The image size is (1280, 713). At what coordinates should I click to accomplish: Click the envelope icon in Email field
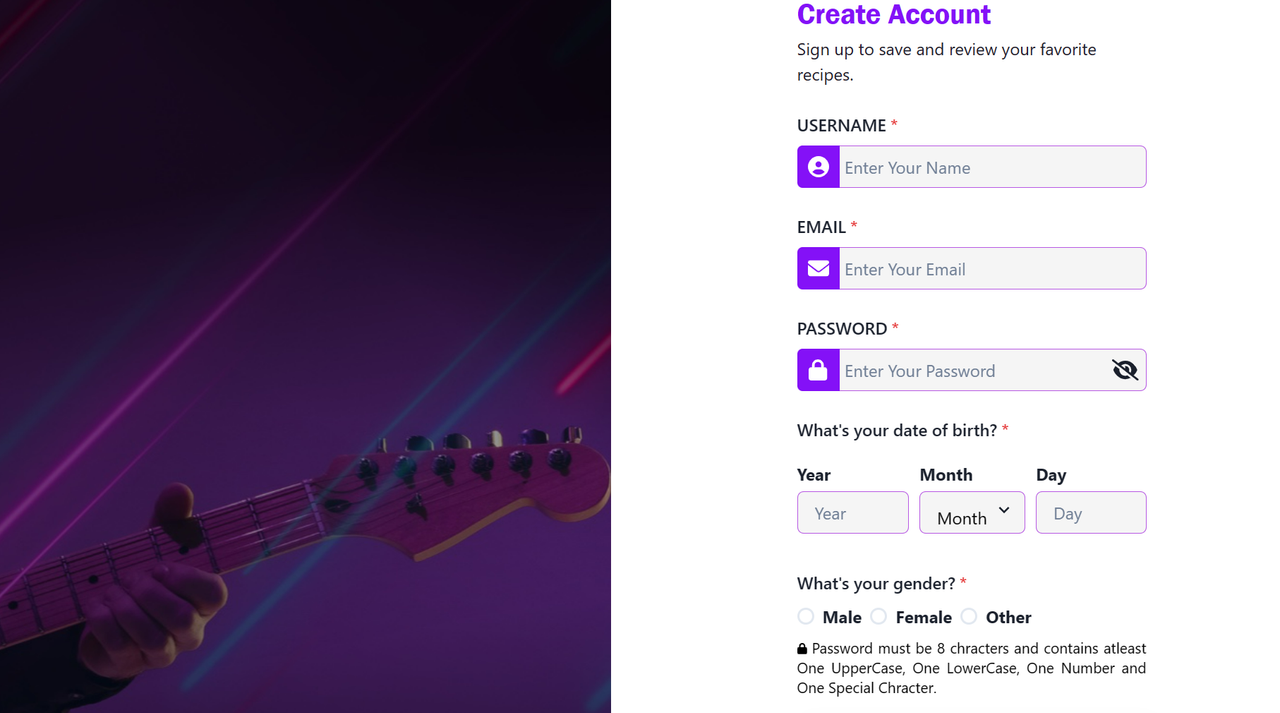(x=818, y=269)
